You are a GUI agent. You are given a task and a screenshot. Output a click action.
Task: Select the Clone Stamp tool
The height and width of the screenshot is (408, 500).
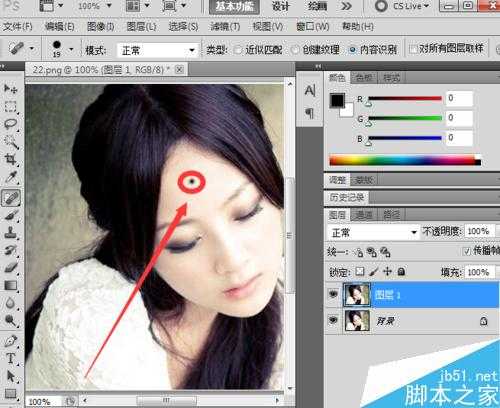point(11,233)
